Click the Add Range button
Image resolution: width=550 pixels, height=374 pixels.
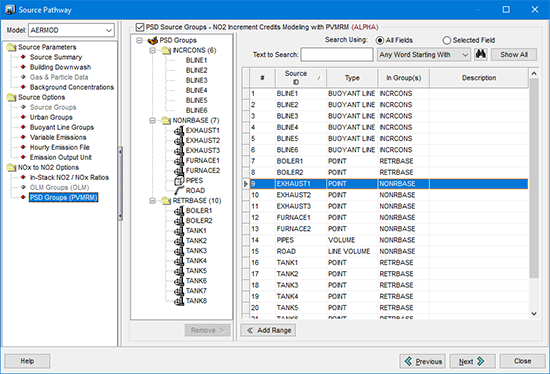coord(268,330)
